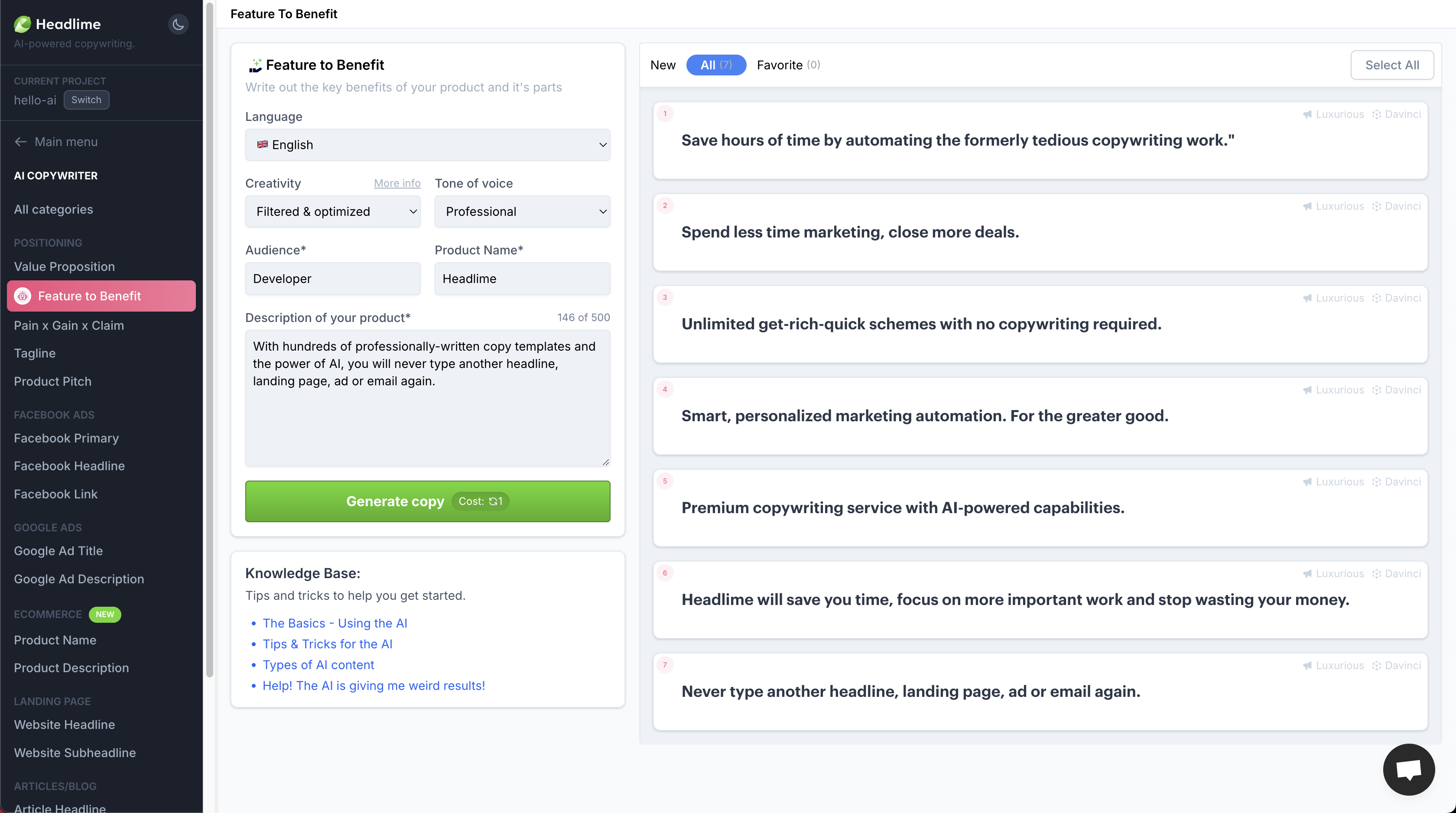Open Facebook Headline in sidebar
This screenshot has height=813, width=1456.
pyautogui.click(x=69, y=466)
